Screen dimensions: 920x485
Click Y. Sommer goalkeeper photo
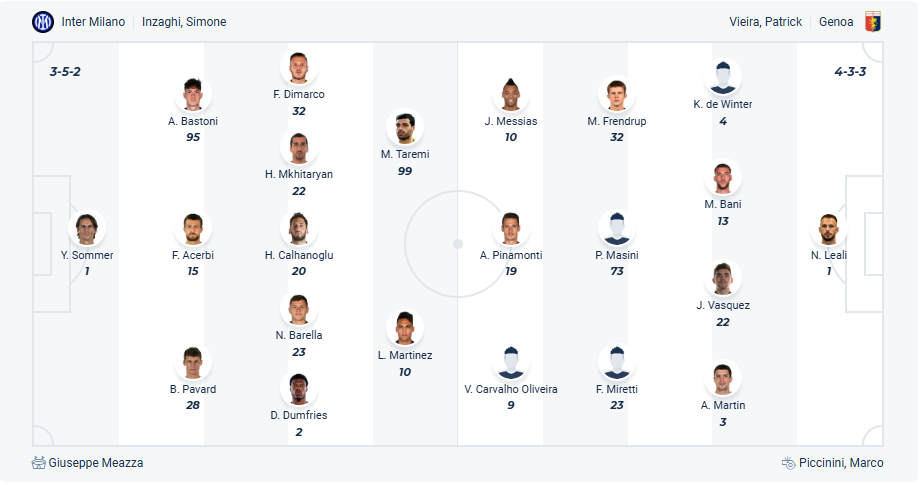tap(87, 229)
